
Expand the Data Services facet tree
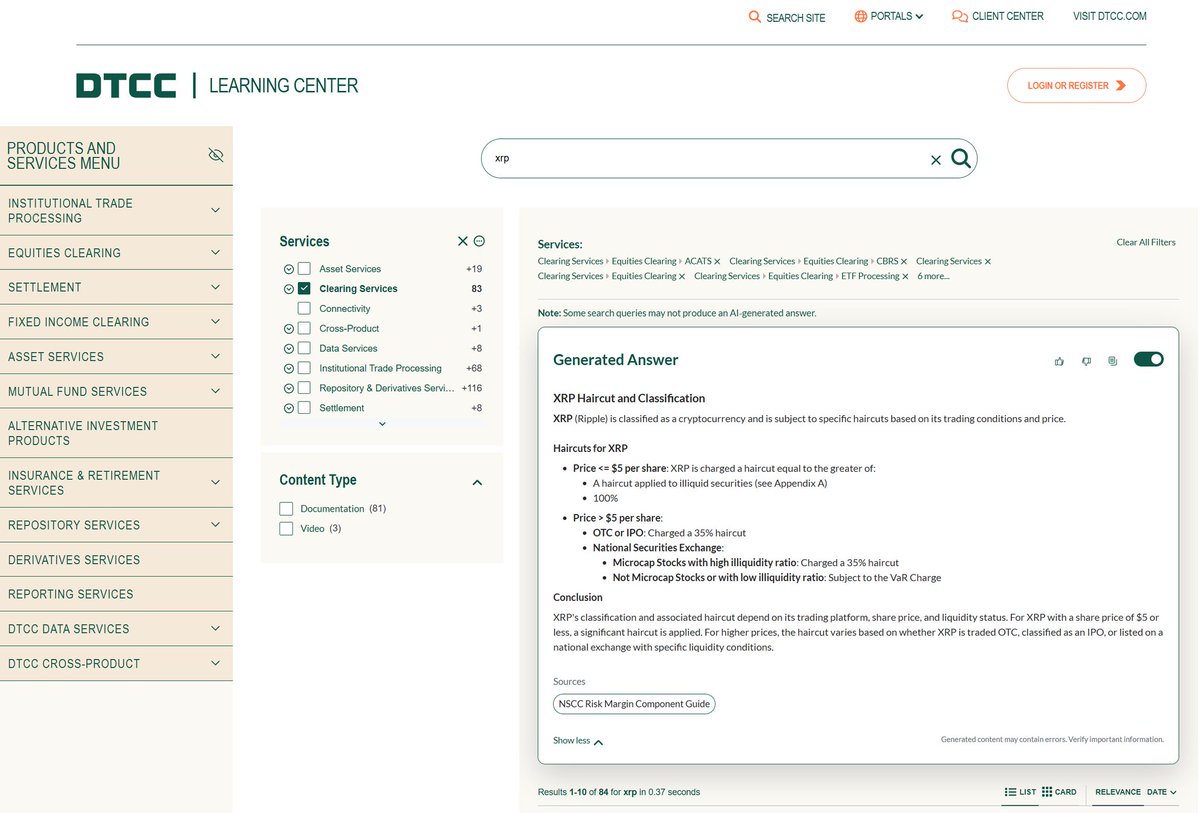pyautogui.click(x=289, y=349)
